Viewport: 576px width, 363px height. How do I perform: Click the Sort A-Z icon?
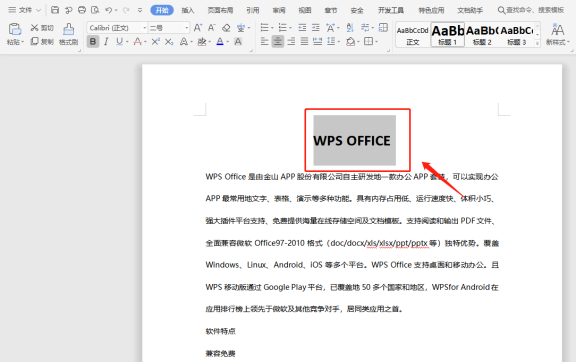350,28
